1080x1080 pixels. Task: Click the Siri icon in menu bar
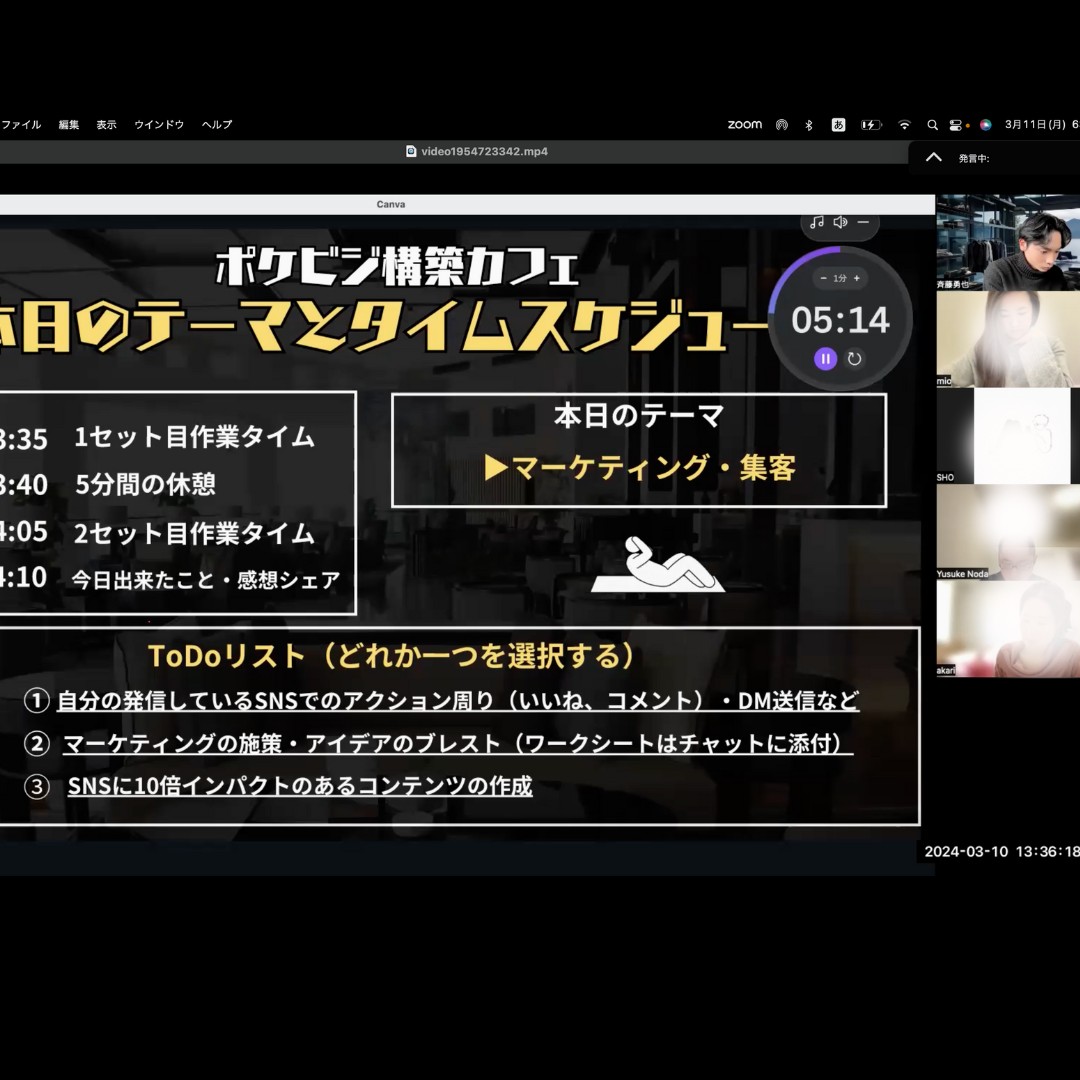(x=985, y=125)
